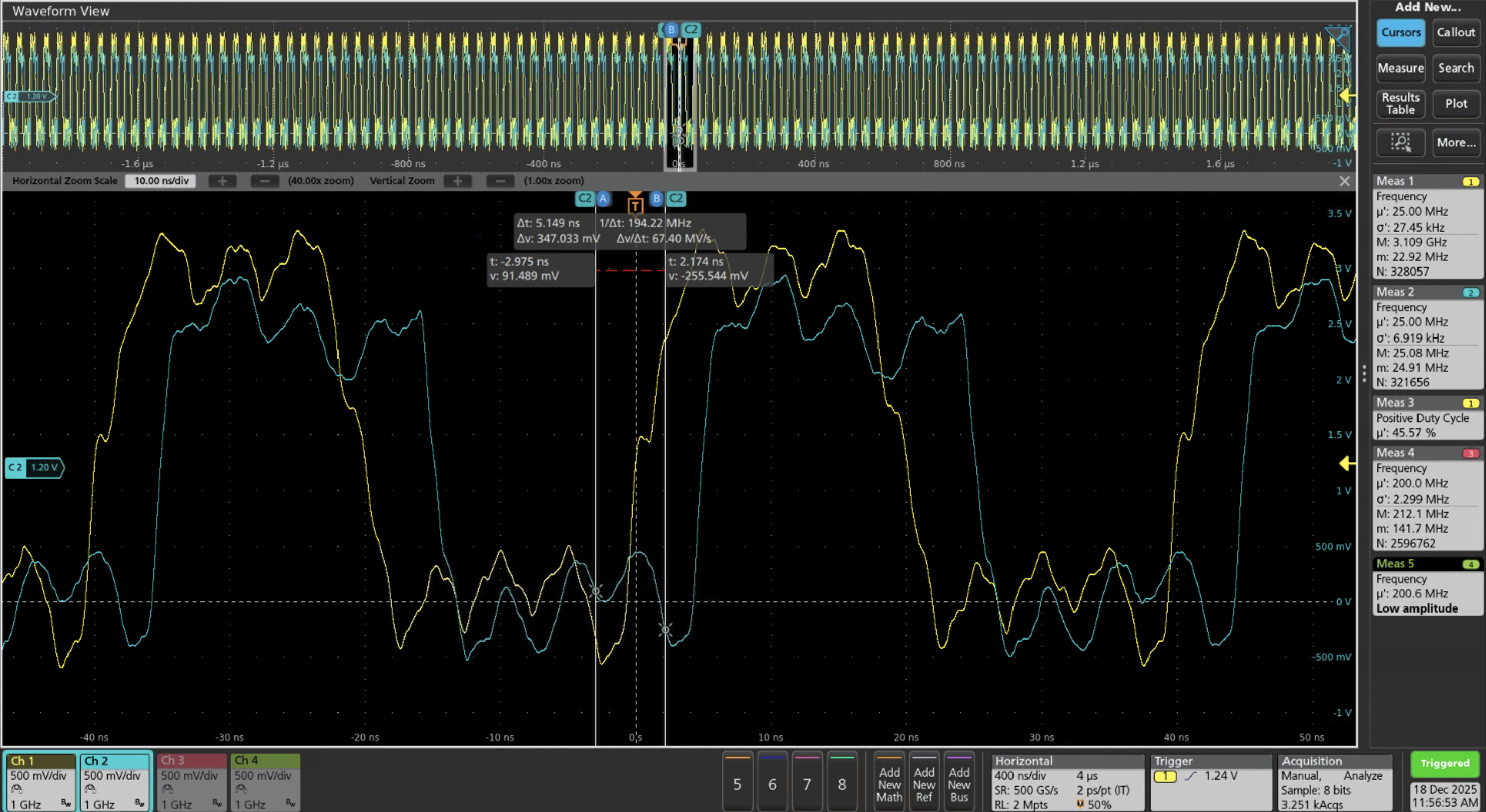Click the green Triggered status button
Screen dimensions: 1486x812
1445,764
